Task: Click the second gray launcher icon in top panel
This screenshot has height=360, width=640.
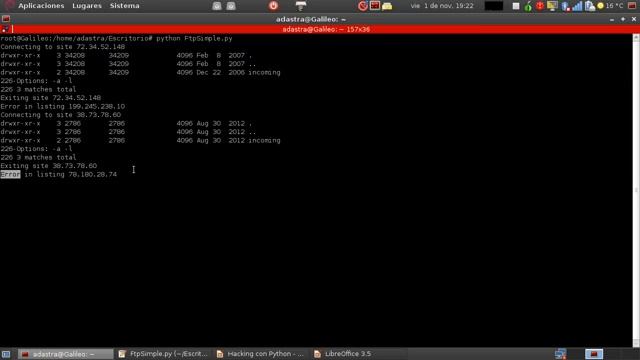Action: 231,6
